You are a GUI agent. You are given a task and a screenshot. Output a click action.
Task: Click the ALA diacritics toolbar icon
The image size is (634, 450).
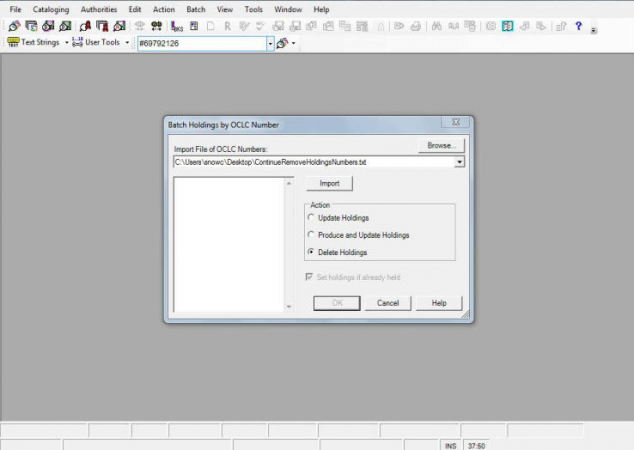453,26
